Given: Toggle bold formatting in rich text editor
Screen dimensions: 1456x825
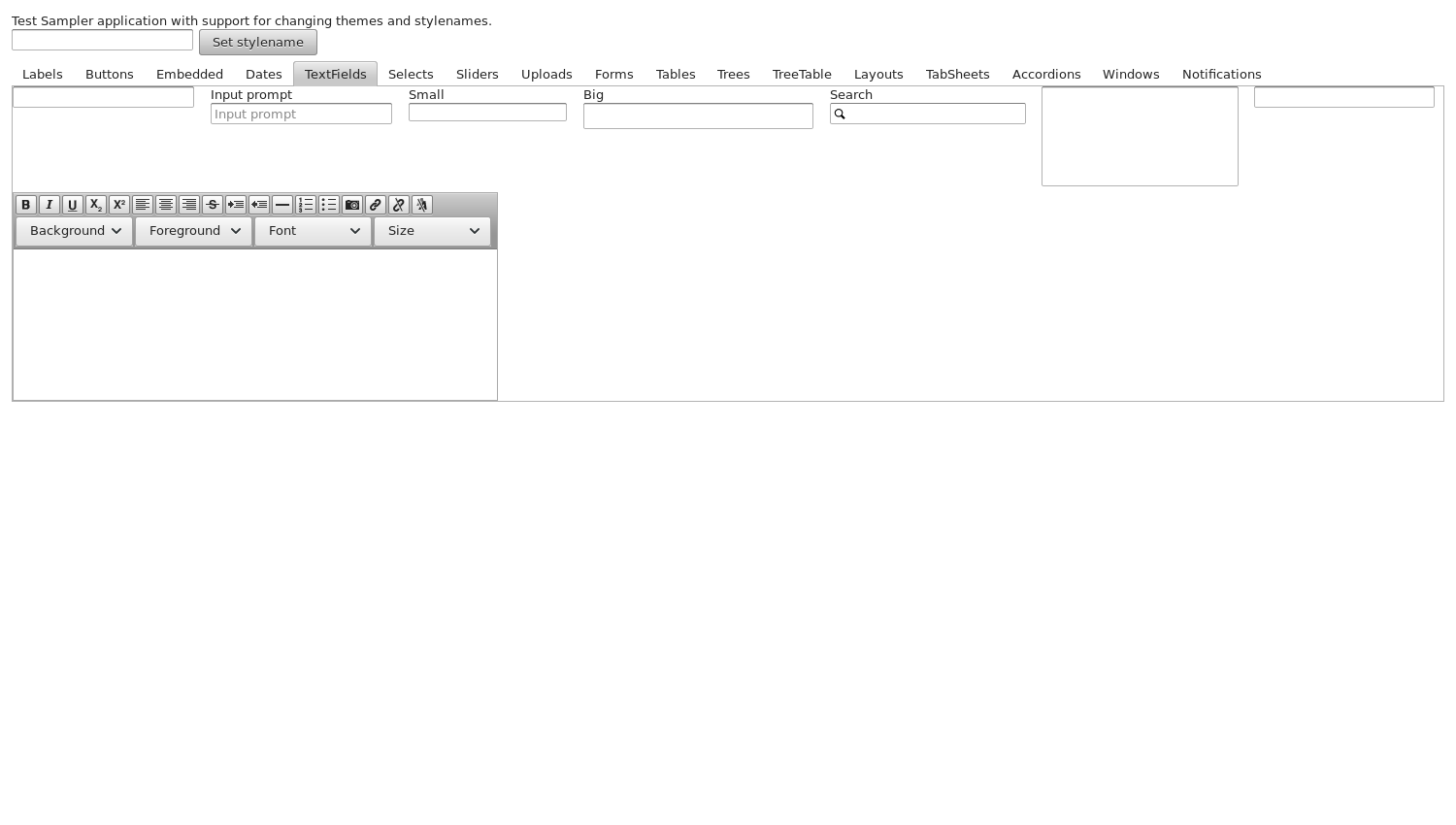Looking at the screenshot, I should (x=26, y=205).
